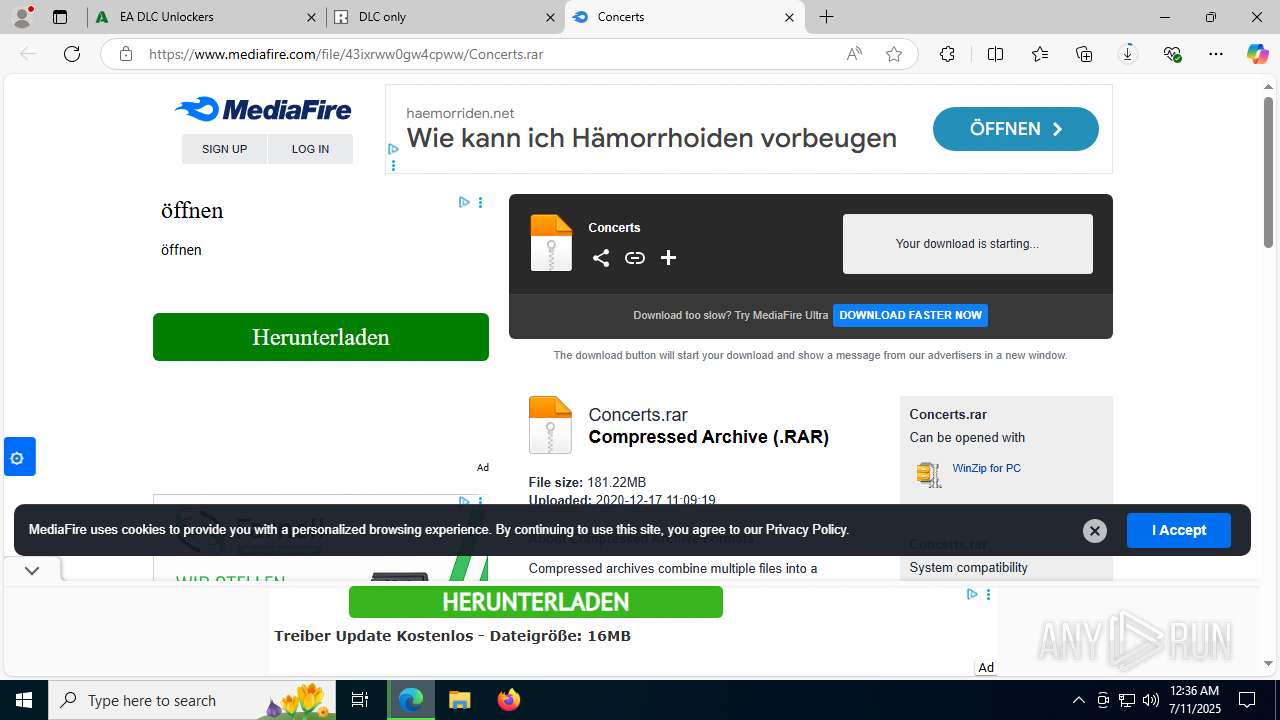Open the Downloads icon in toolbar
1280x720 pixels.
pos(1128,54)
